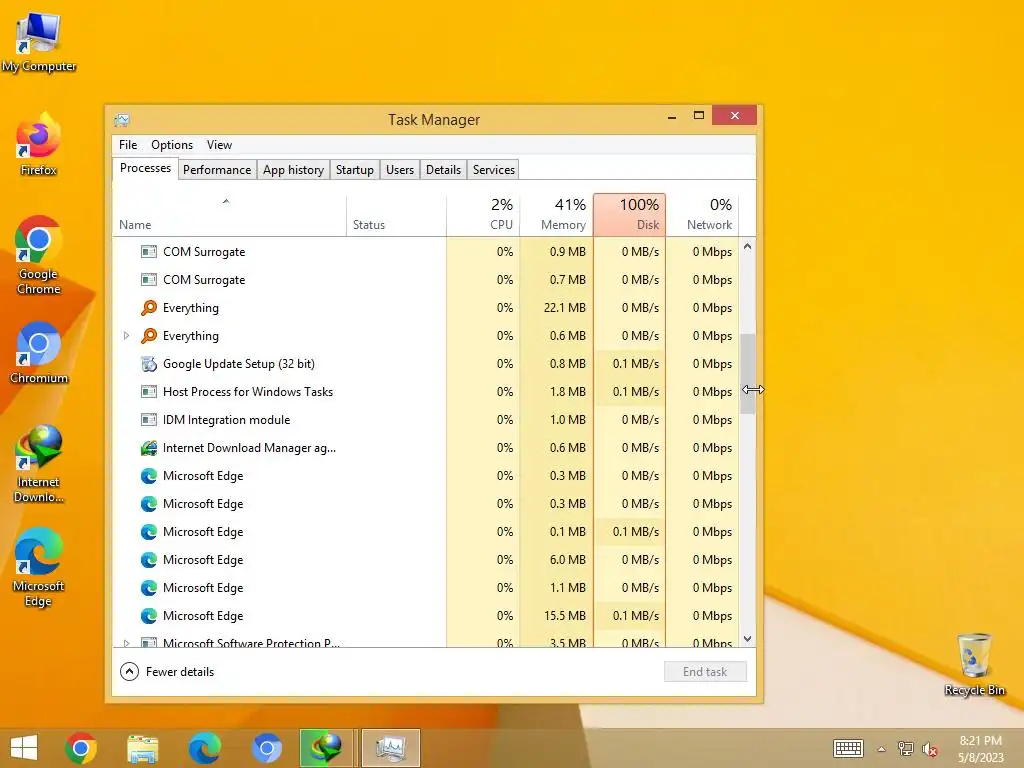The width and height of the screenshot is (1024, 768).
Task: Expand Microsoft Software Protection Platform row
Action: click(127, 643)
